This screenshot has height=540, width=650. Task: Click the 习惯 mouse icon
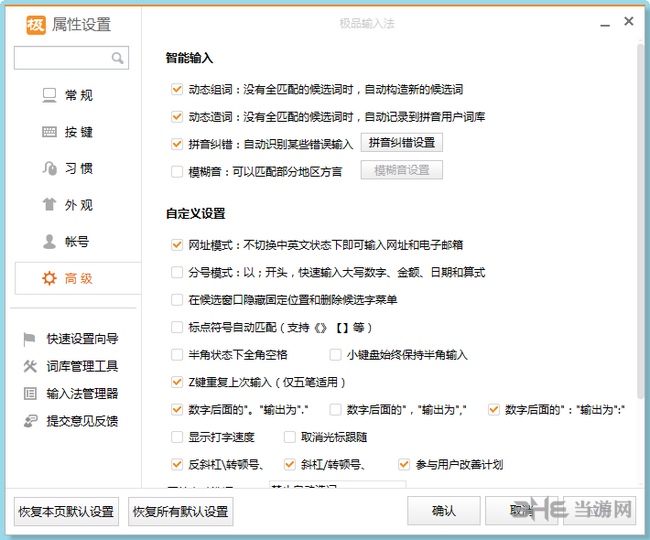pos(49,169)
